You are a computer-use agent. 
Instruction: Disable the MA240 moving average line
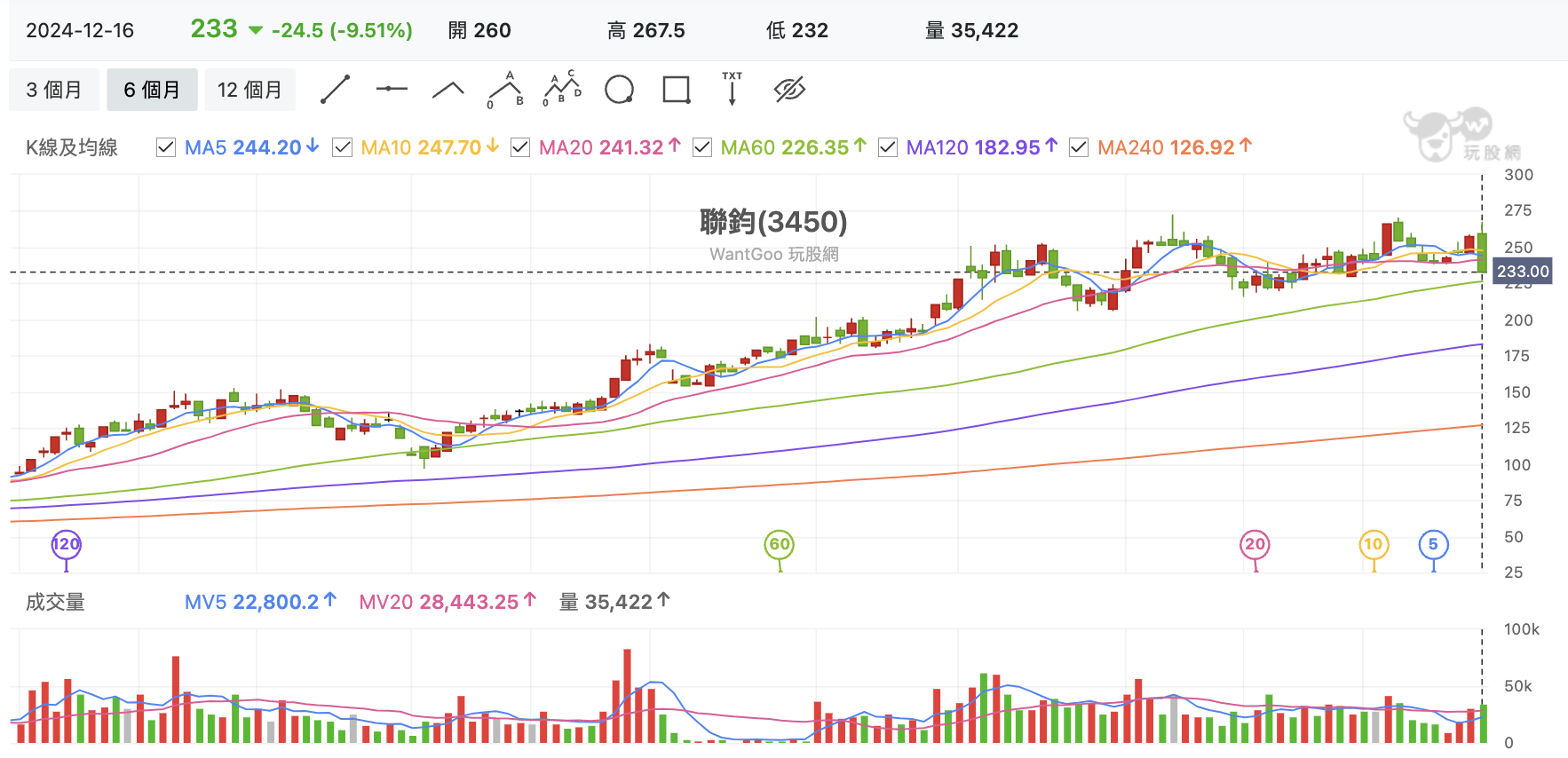pos(1079,147)
